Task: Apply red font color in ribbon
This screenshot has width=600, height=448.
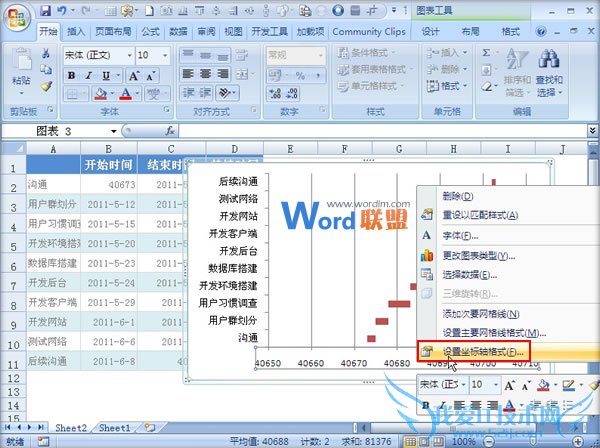Action: (x=126, y=93)
